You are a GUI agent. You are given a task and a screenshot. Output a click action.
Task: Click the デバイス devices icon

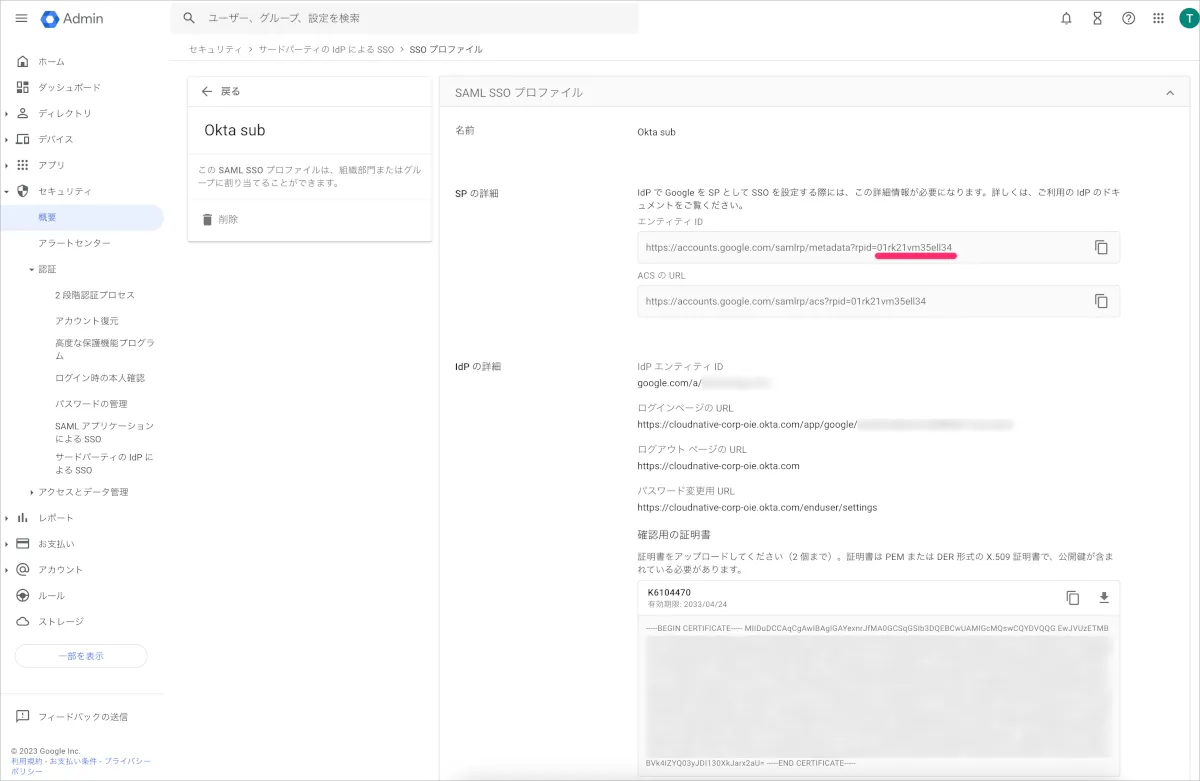(x=23, y=139)
